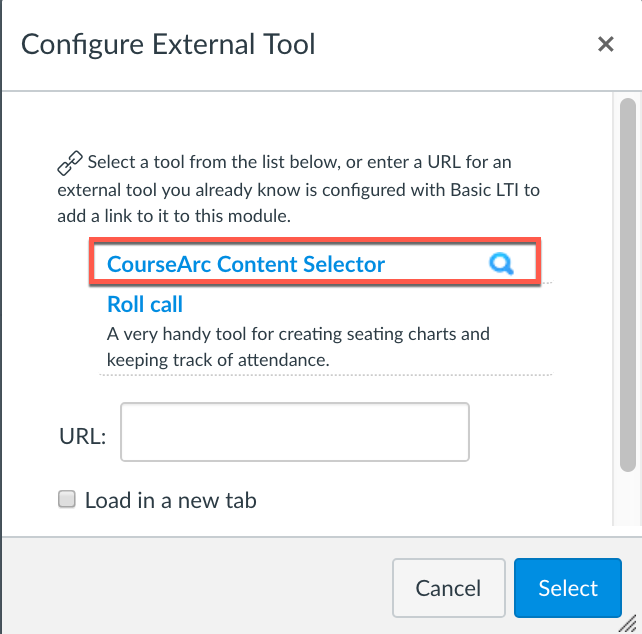This screenshot has height=634, width=642.
Task: Click the magnifier icon beside CourseArc
Action: pos(501,264)
